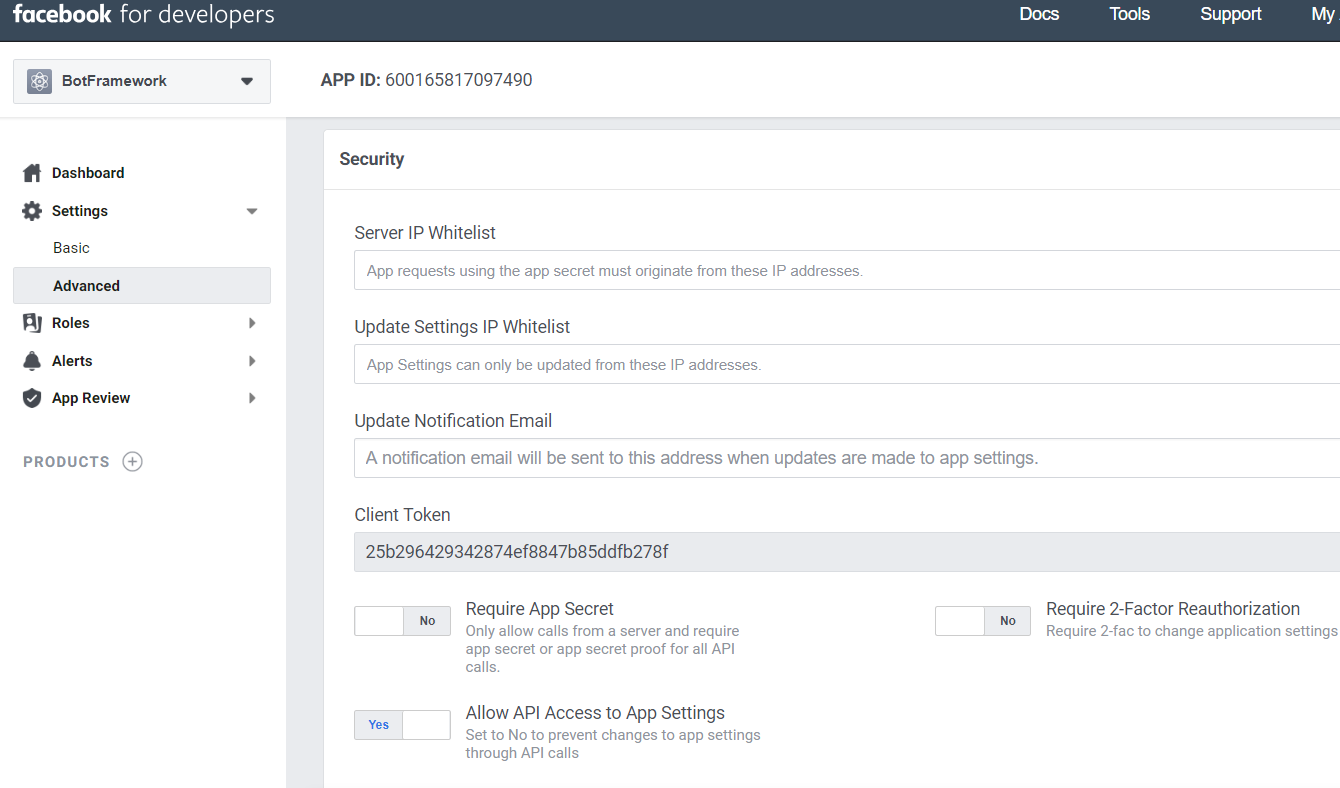
Task: Click the BotFramework app atom icon
Action: coord(39,81)
